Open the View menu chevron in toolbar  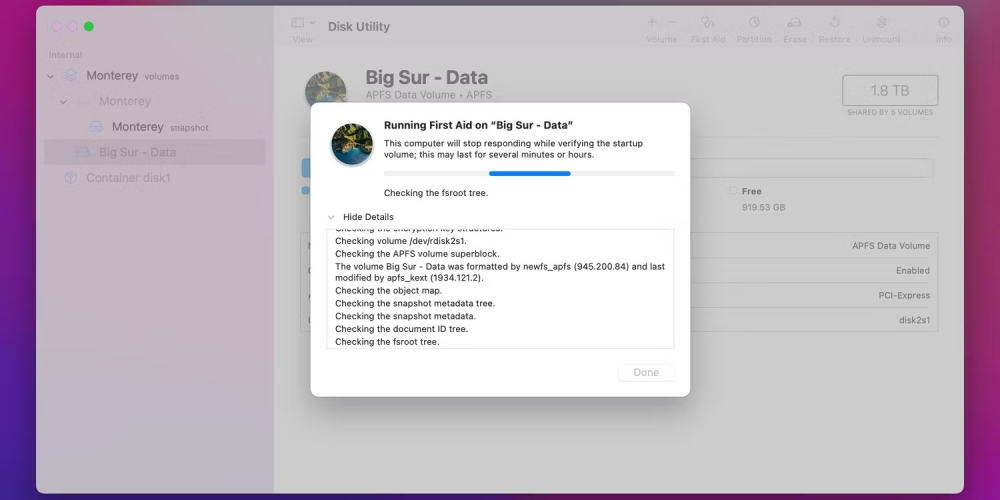pyautogui.click(x=312, y=23)
